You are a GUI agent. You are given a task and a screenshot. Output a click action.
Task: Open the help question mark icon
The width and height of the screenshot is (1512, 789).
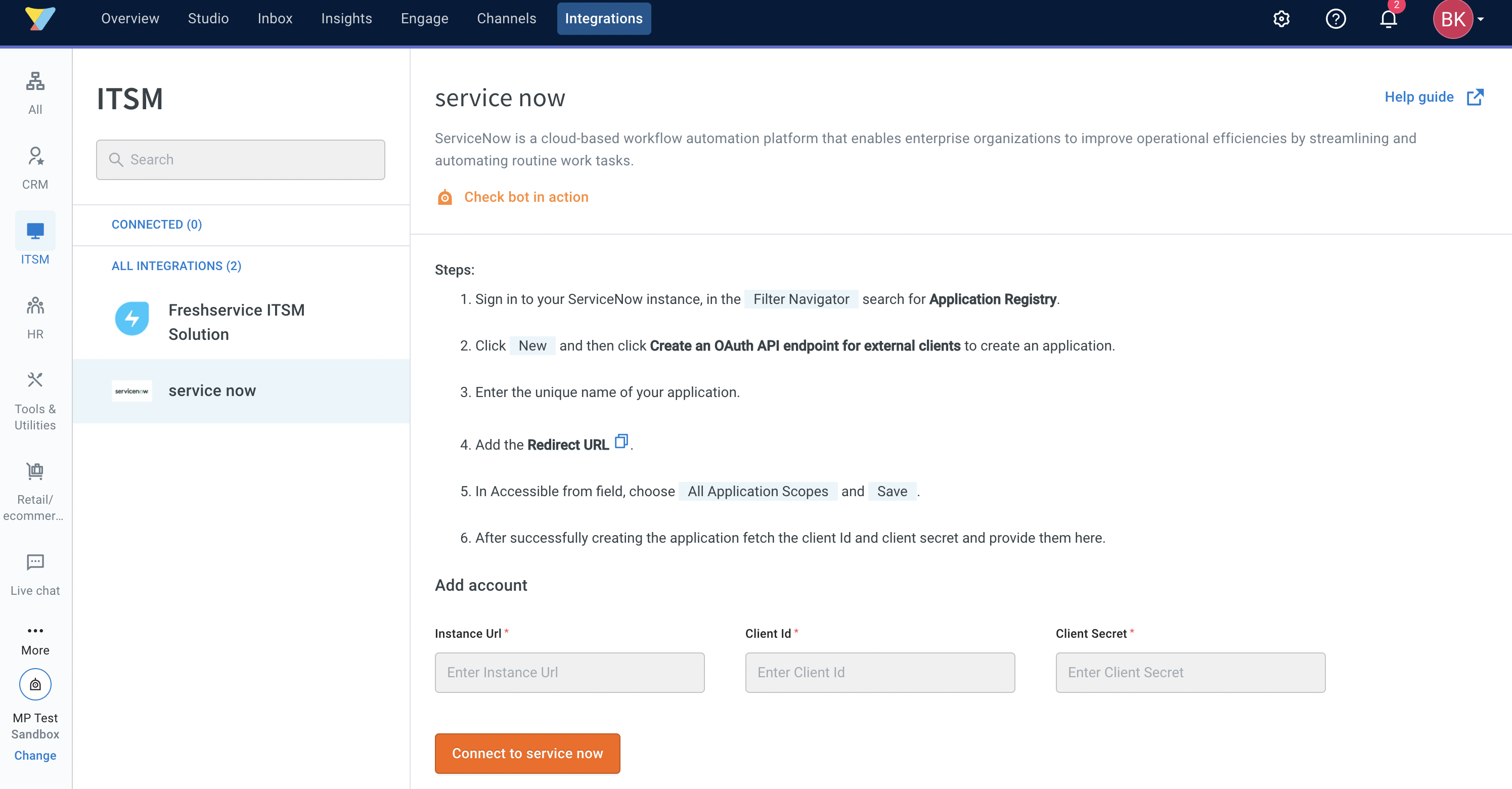1336,19
